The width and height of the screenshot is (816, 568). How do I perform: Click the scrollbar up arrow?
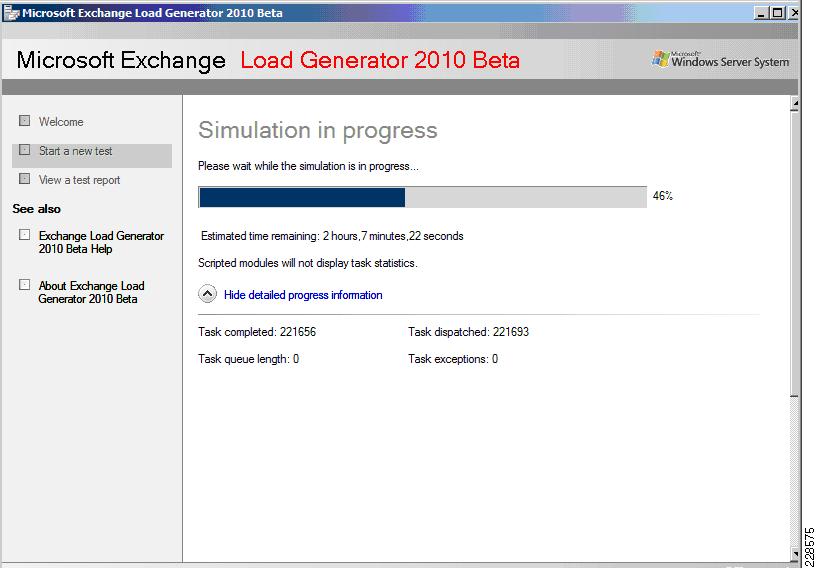794,104
